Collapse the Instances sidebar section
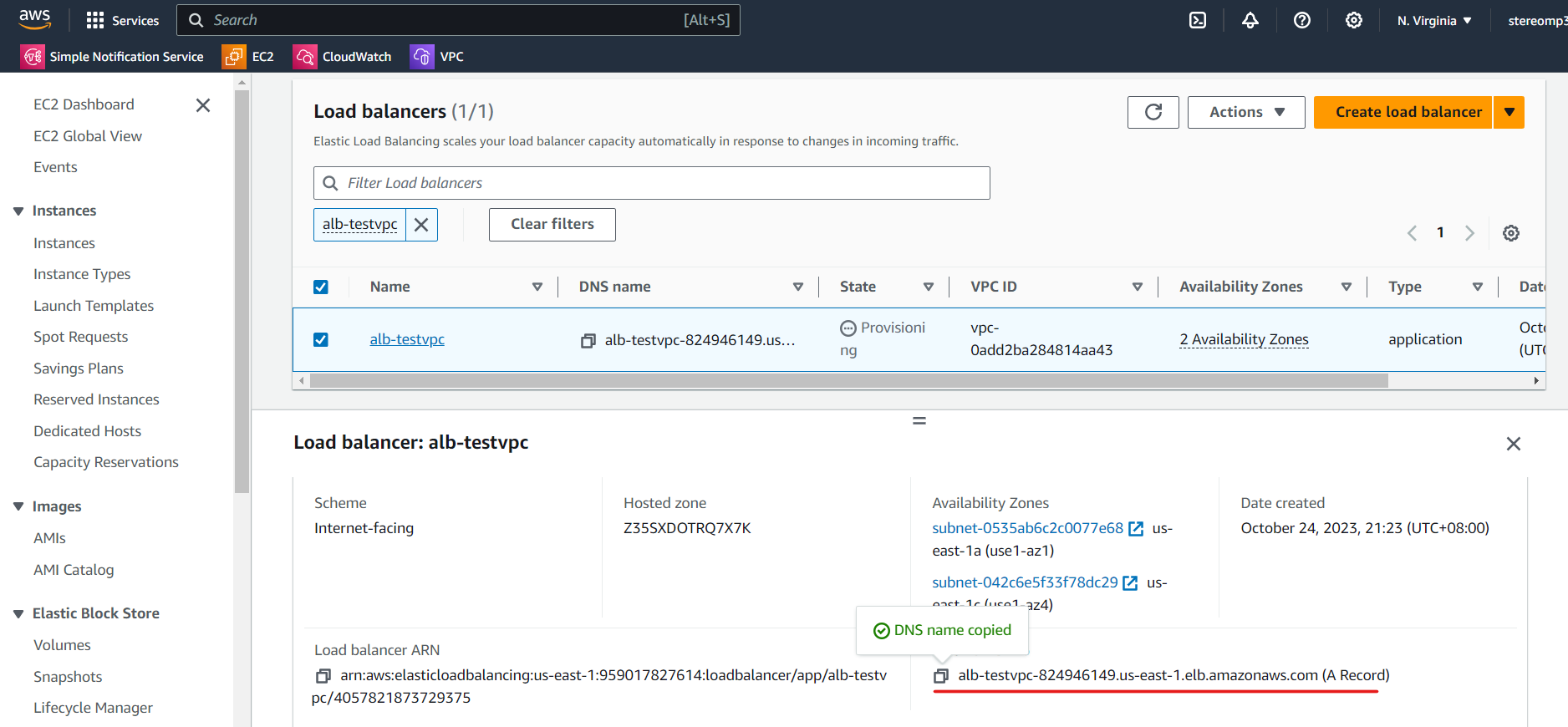This screenshot has height=727, width=1568. pos(18,211)
